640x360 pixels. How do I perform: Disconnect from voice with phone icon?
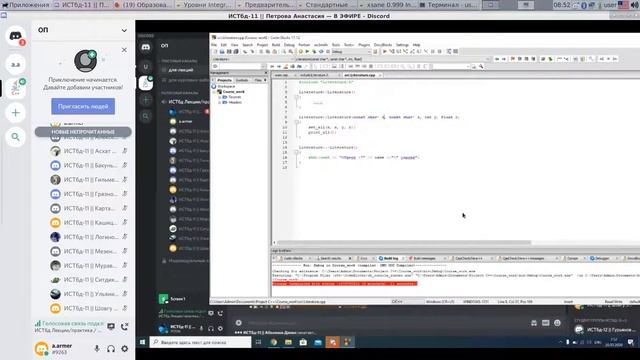tap(124, 327)
